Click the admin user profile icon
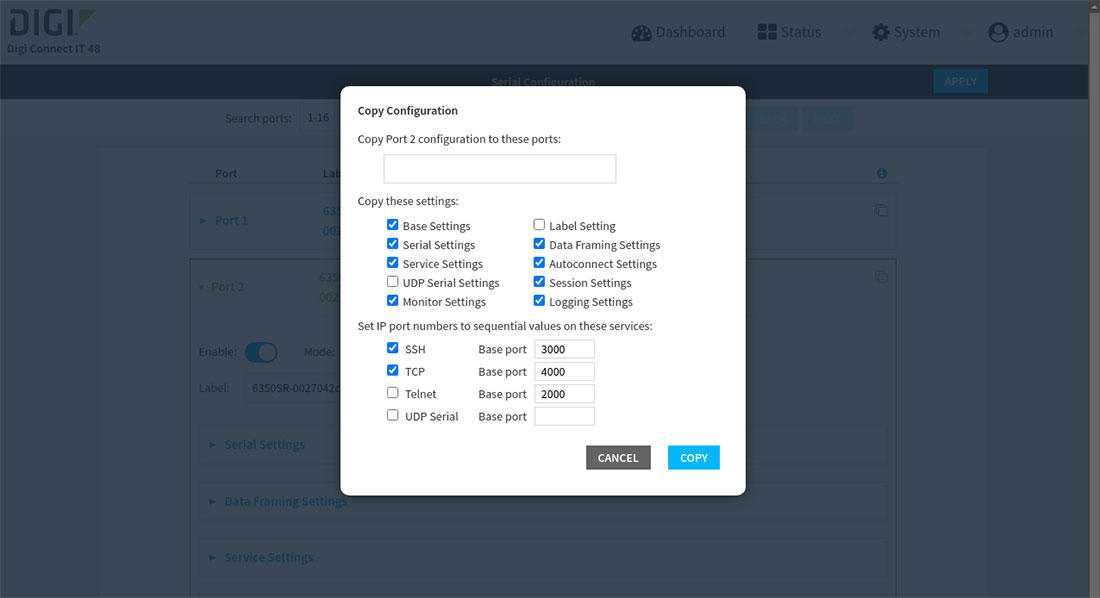The height and width of the screenshot is (598, 1100). [997, 32]
